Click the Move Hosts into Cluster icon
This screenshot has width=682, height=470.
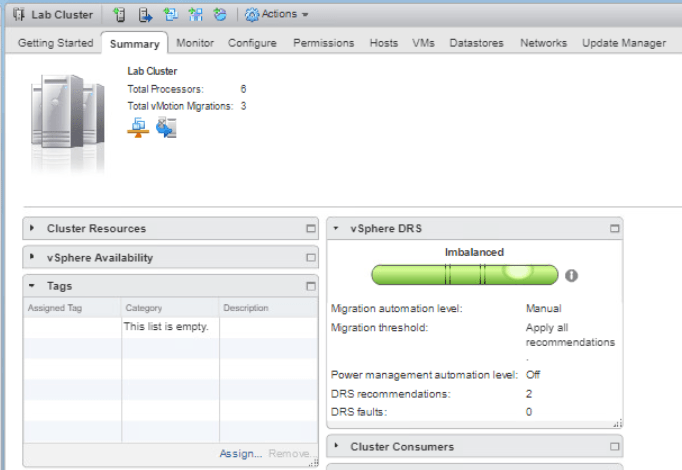(145, 15)
